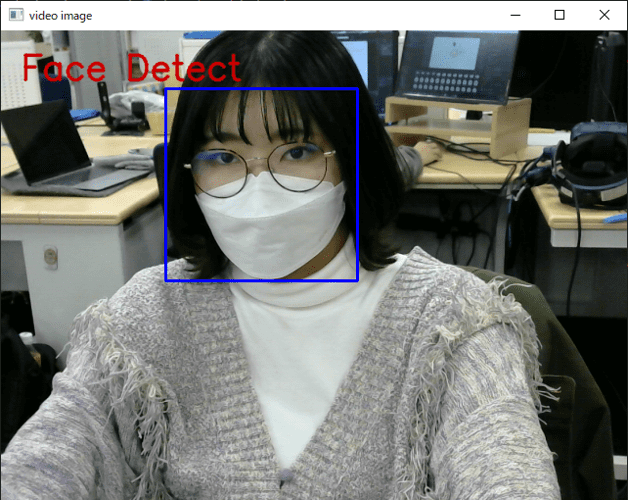The image size is (628, 500).
Task: Maximize the video image window
Action: coord(560,15)
